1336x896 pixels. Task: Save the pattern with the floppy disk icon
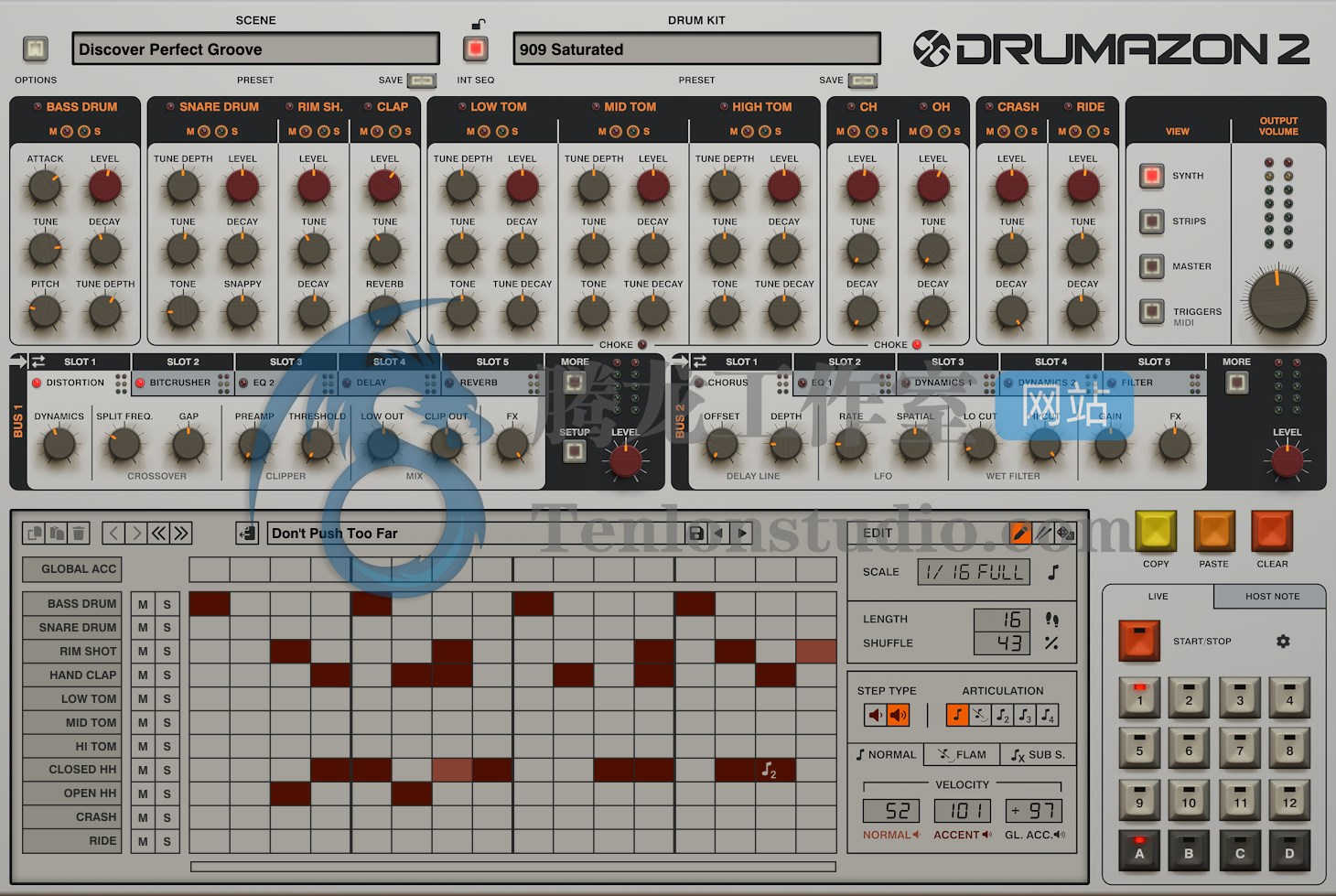[x=696, y=533]
